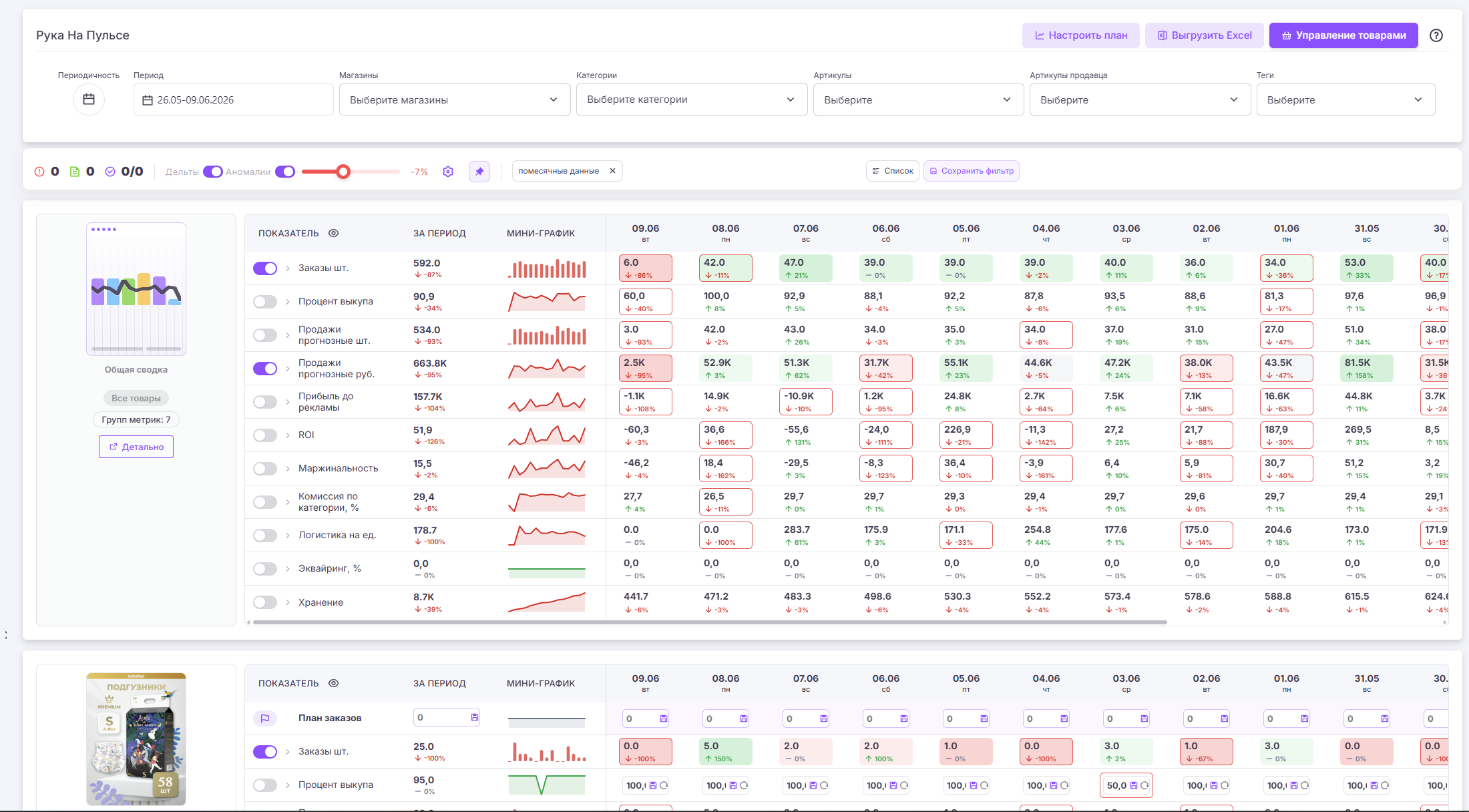Open the anomaly settings gear icon

[x=448, y=172]
